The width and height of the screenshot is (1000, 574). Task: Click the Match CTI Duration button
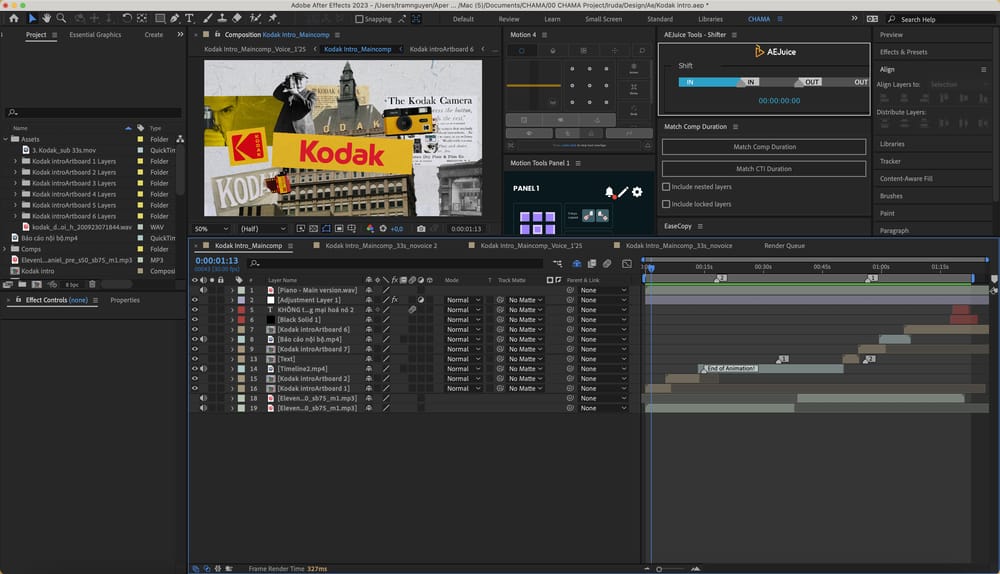(x=764, y=169)
